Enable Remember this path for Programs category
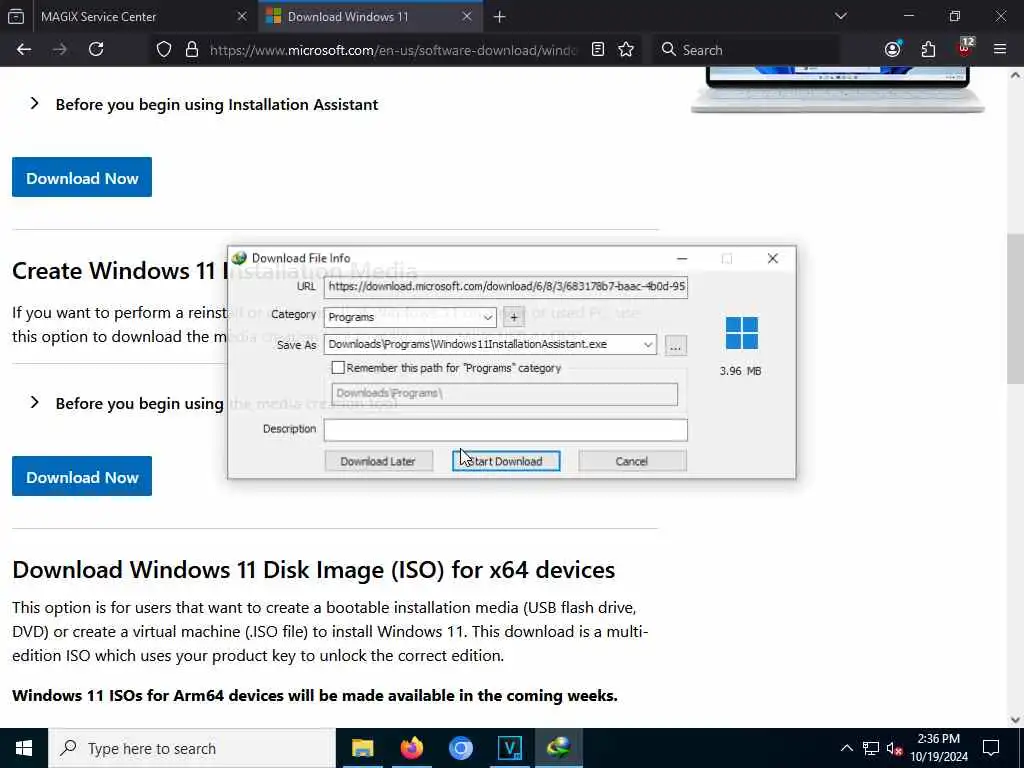 click(x=338, y=368)
